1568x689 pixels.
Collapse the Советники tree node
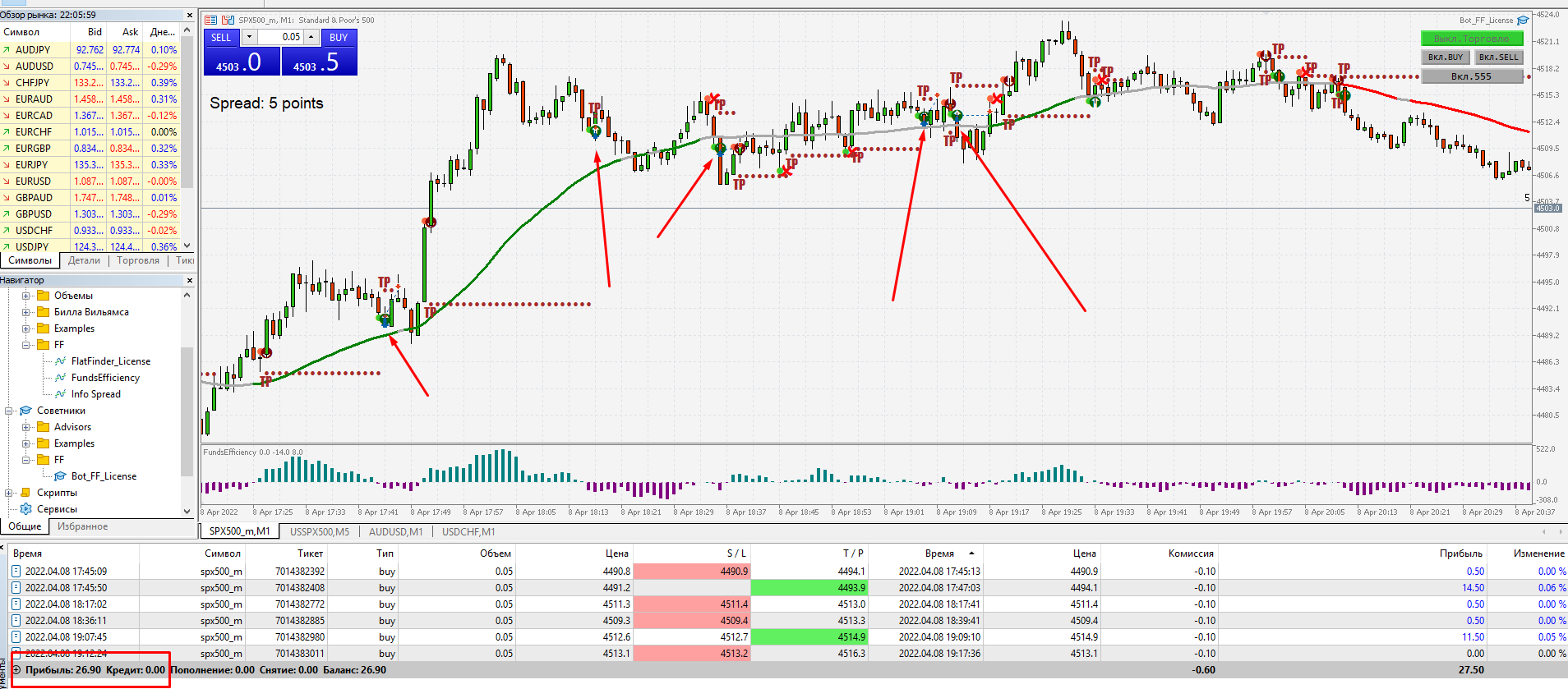pos(9,411)
